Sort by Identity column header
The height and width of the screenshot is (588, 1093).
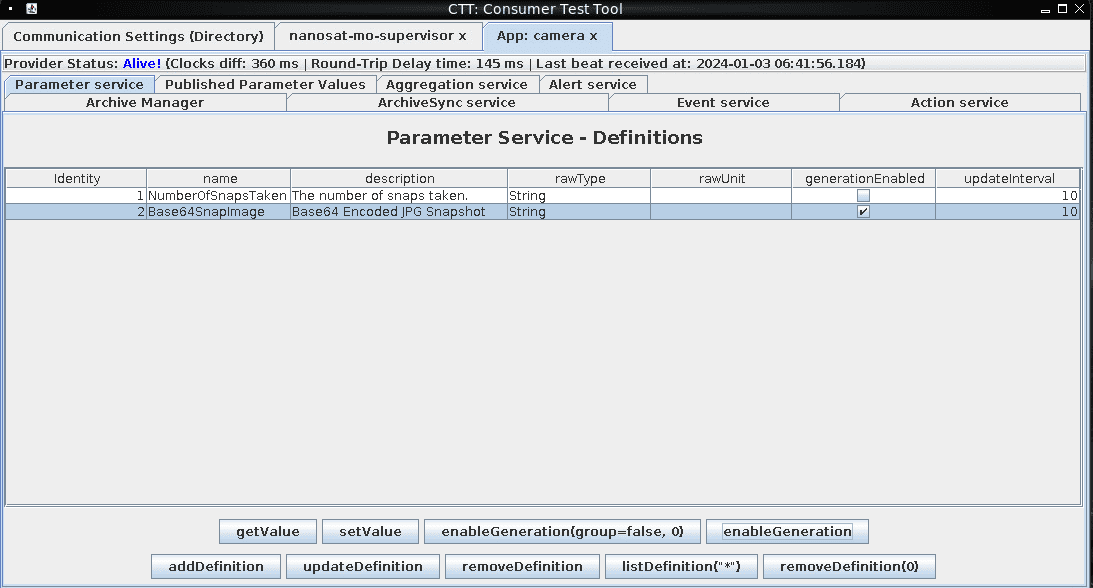tap(77, 178)
